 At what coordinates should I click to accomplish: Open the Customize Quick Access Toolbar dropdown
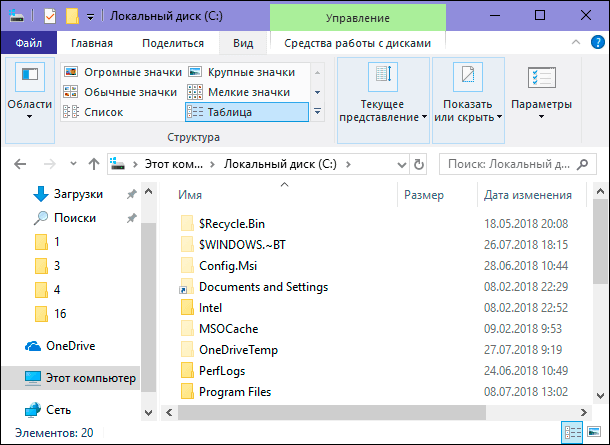90,17
